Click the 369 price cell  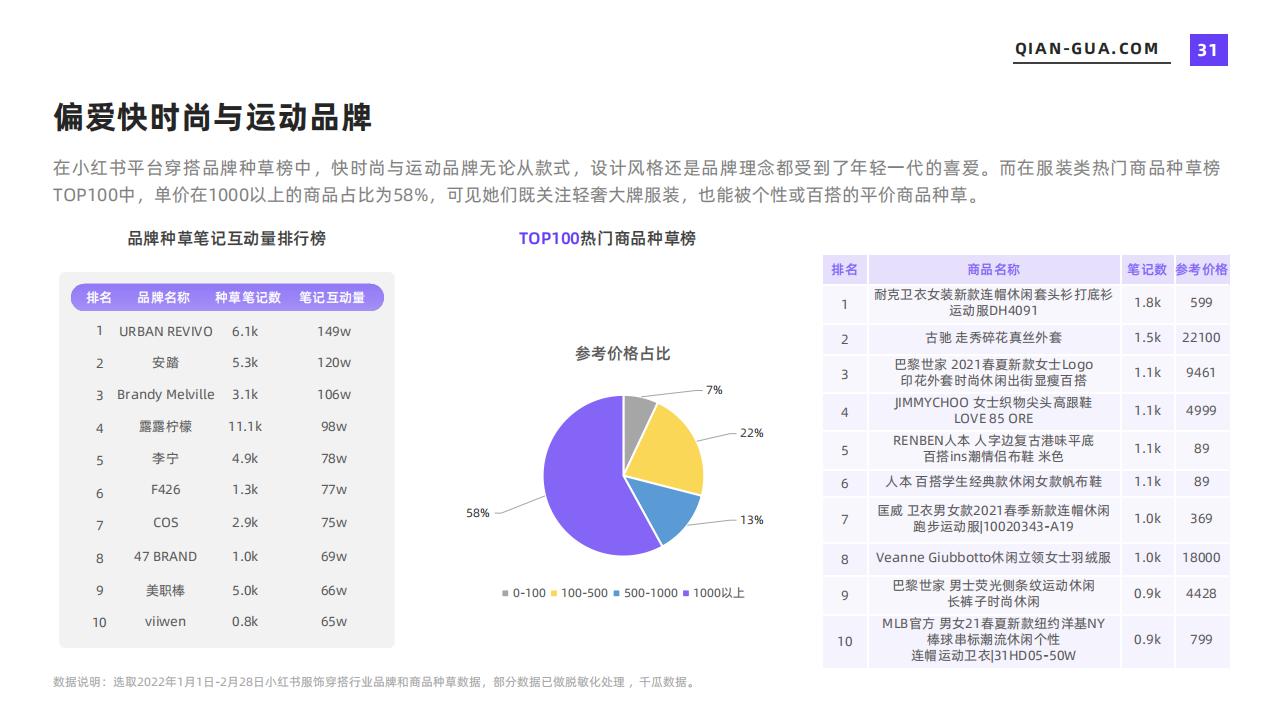pos(1201,518)
